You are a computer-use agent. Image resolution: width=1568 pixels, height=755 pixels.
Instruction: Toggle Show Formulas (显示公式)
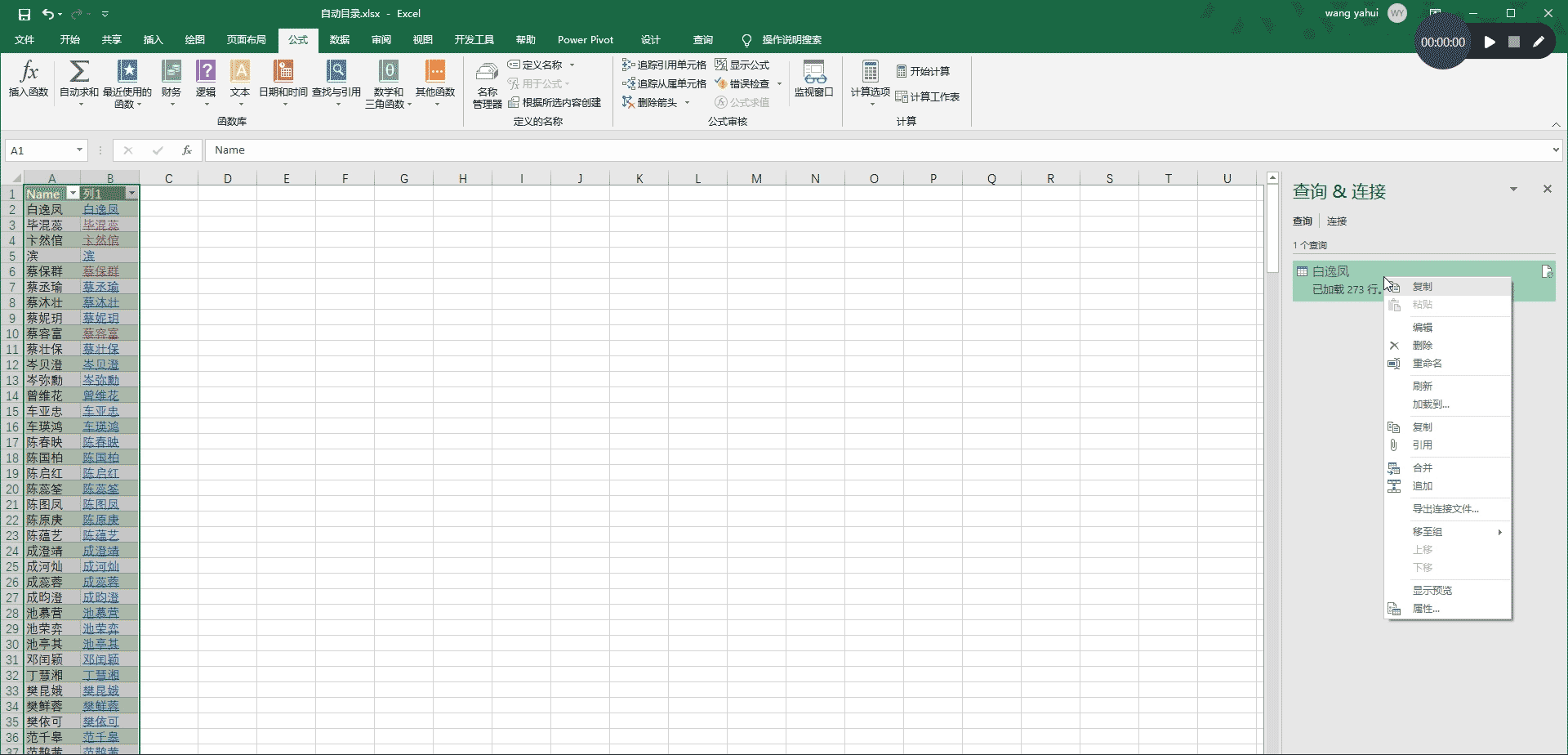742,65
